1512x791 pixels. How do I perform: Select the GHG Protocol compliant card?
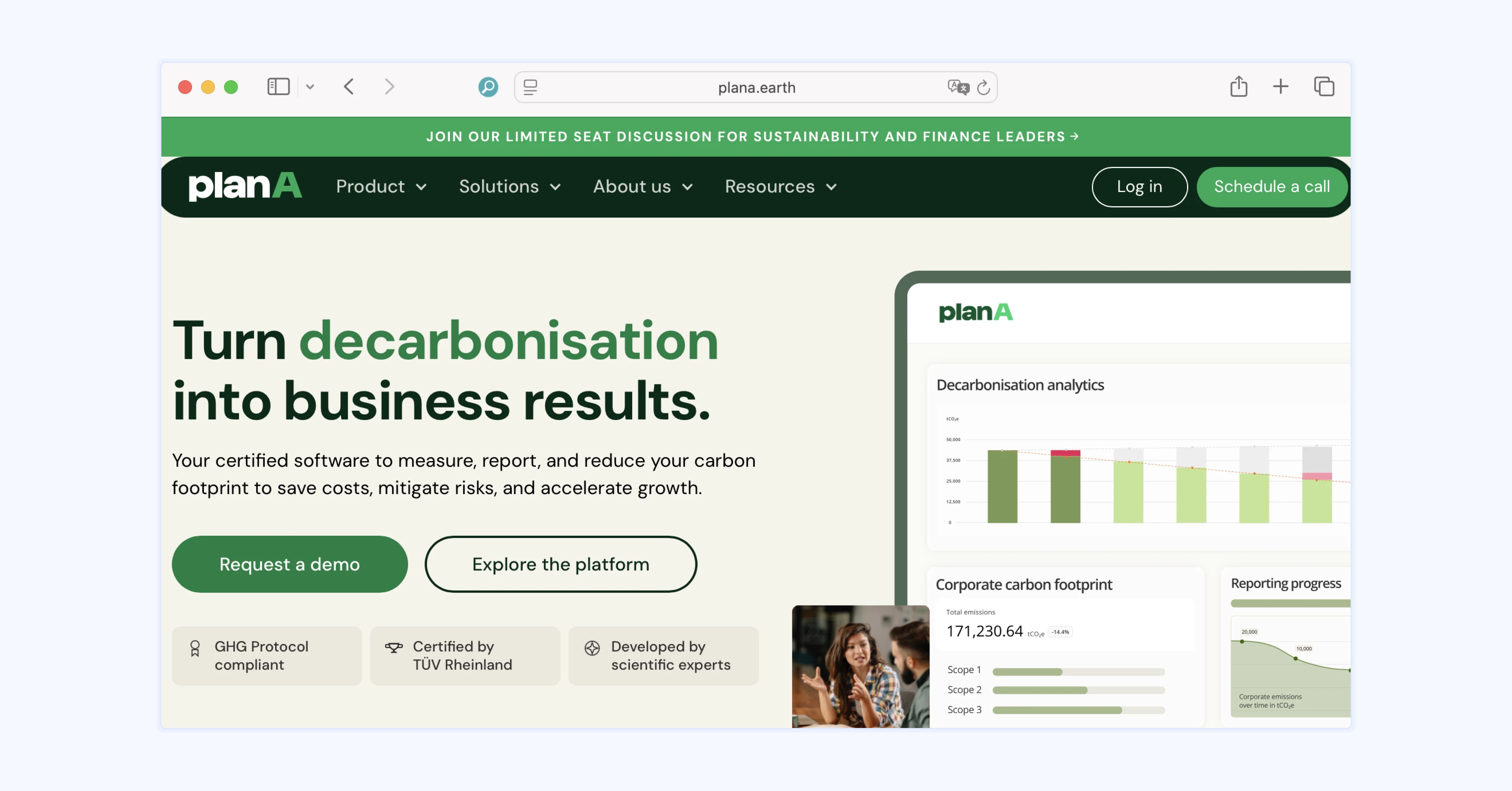tap(267, 656)
